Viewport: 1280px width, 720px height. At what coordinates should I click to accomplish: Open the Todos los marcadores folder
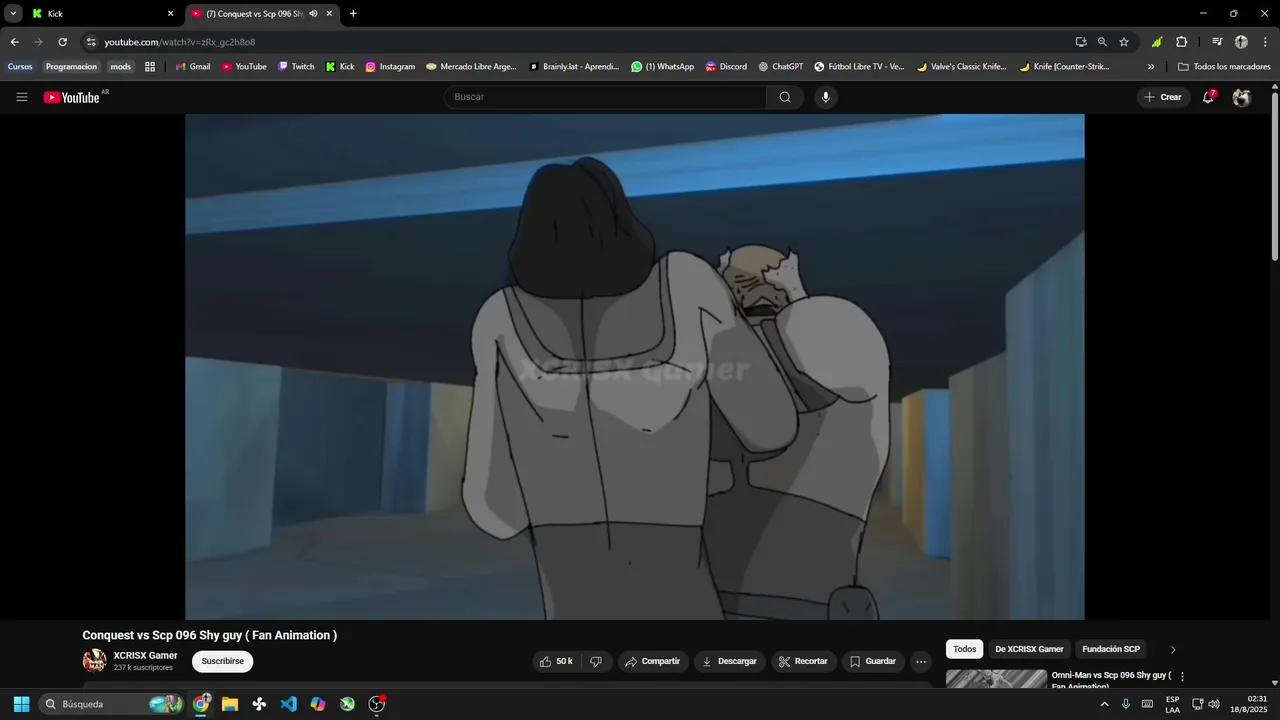tap(1224, 67)
